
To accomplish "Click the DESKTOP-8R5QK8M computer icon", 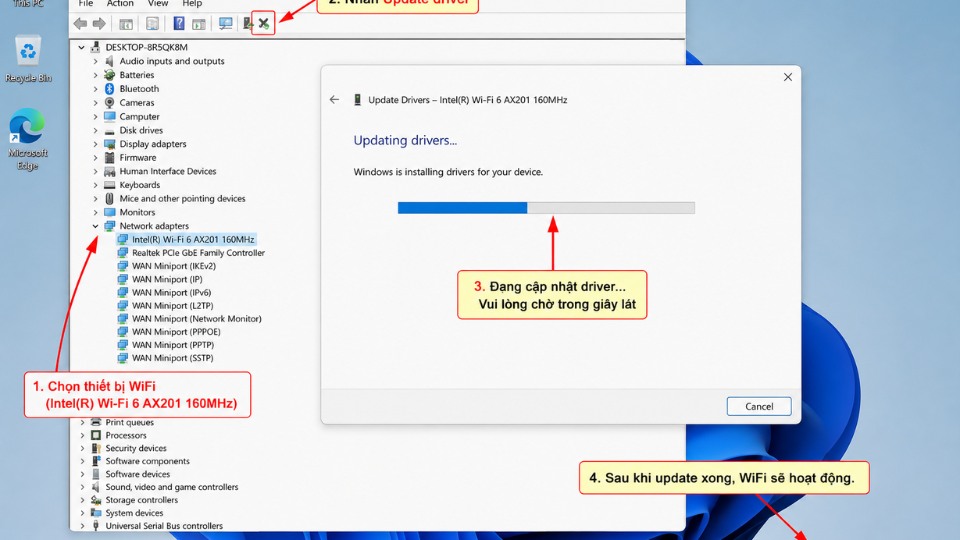I will tap(95, 47).
